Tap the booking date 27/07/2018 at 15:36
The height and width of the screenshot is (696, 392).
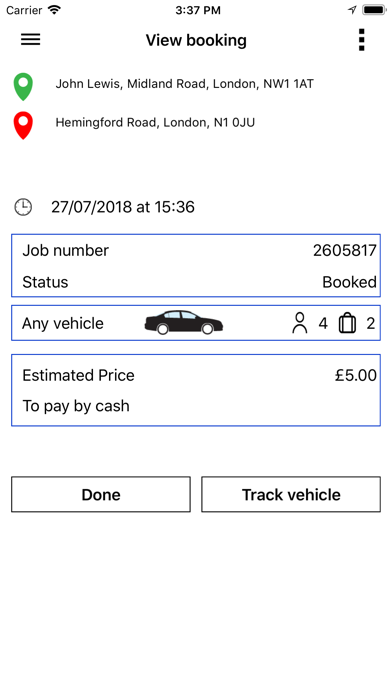click(x=123, y=207)
